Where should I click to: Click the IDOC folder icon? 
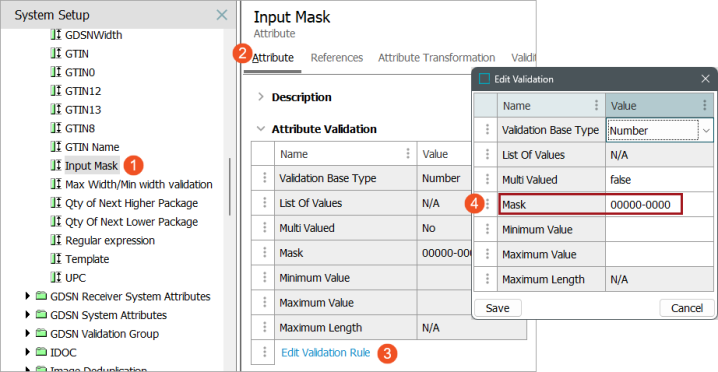point(42,352)
